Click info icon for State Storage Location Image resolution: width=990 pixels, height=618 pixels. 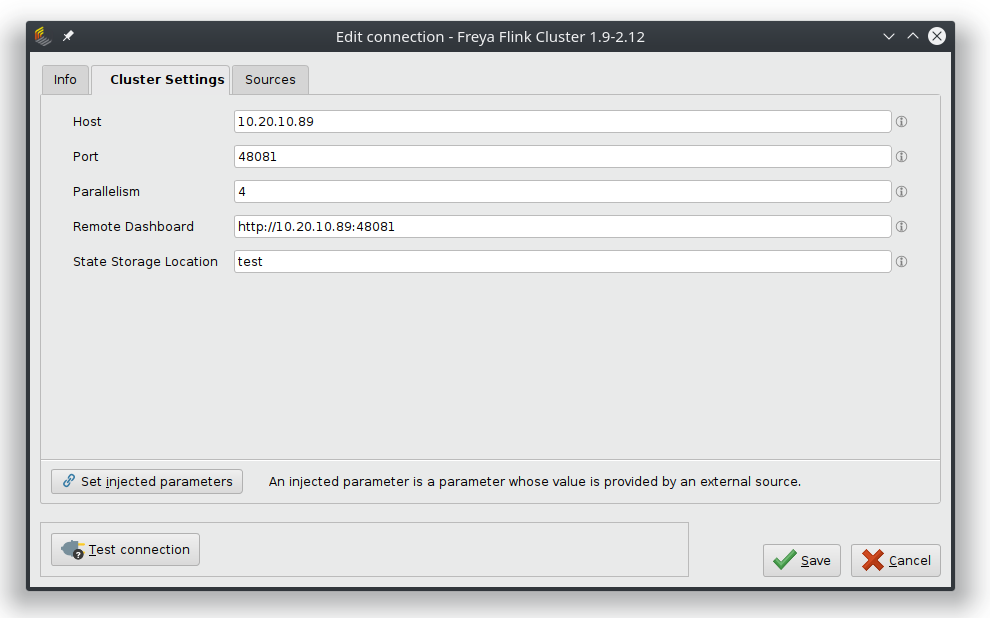pos(901,262)
